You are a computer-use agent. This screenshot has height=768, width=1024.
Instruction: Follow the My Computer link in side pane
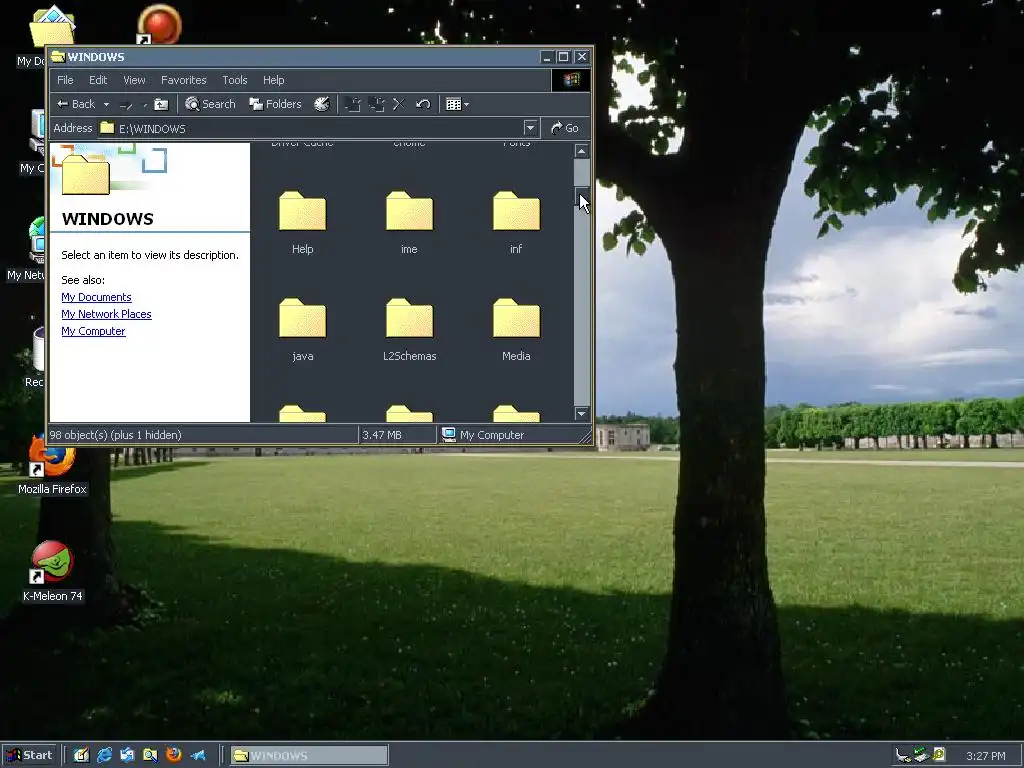click(93, 331)
